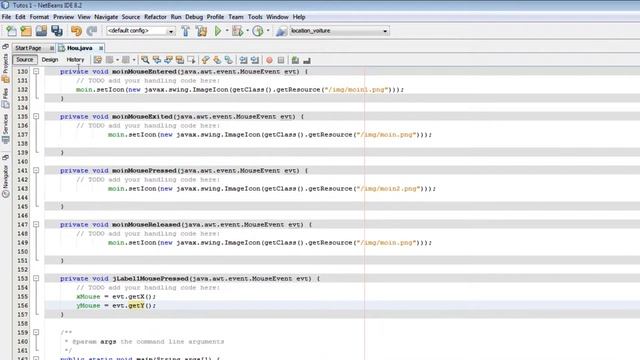Open Profile Project dropdown arrow
The width and height of the screenshot is (640, 360).
point(268,31)
